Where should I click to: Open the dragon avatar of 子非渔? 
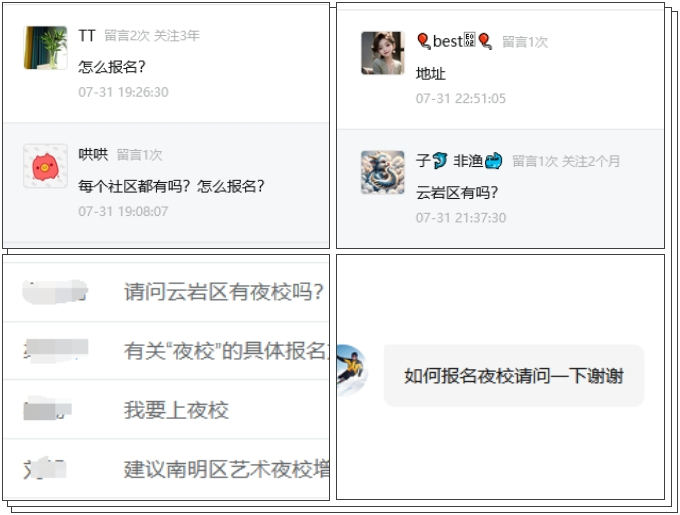pyautogui.click(x=382, y=172)
